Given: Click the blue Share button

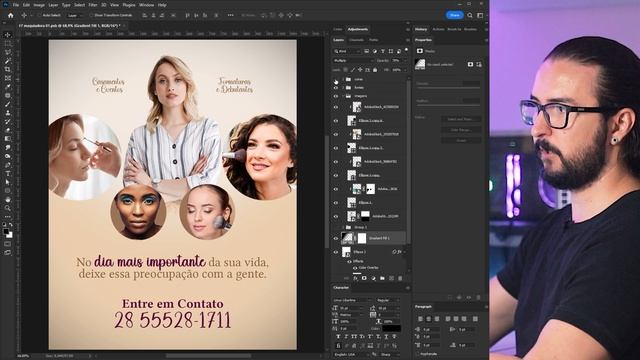Looking at the screenshot, I should point(454,15).
